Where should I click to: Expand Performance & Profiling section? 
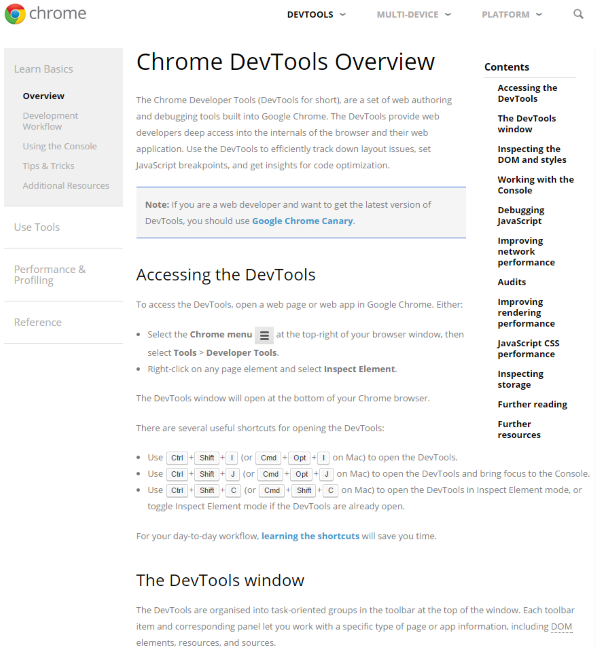[50, 275]
